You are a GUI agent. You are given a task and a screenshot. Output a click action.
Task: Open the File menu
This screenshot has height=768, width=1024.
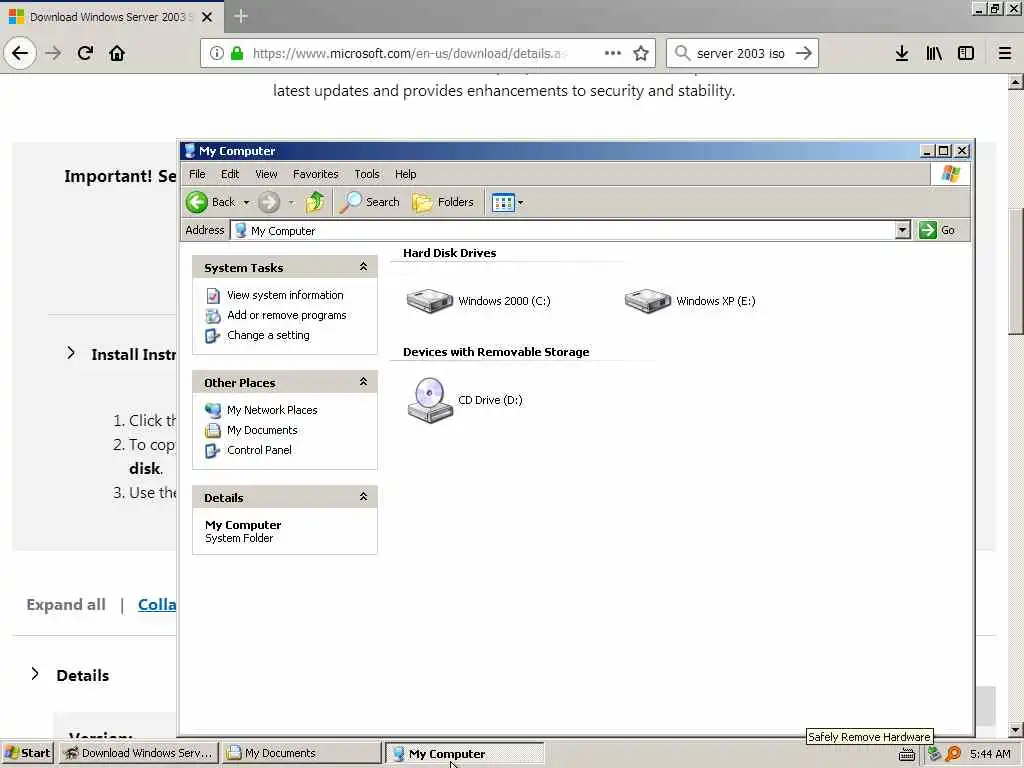pos(197,174)
